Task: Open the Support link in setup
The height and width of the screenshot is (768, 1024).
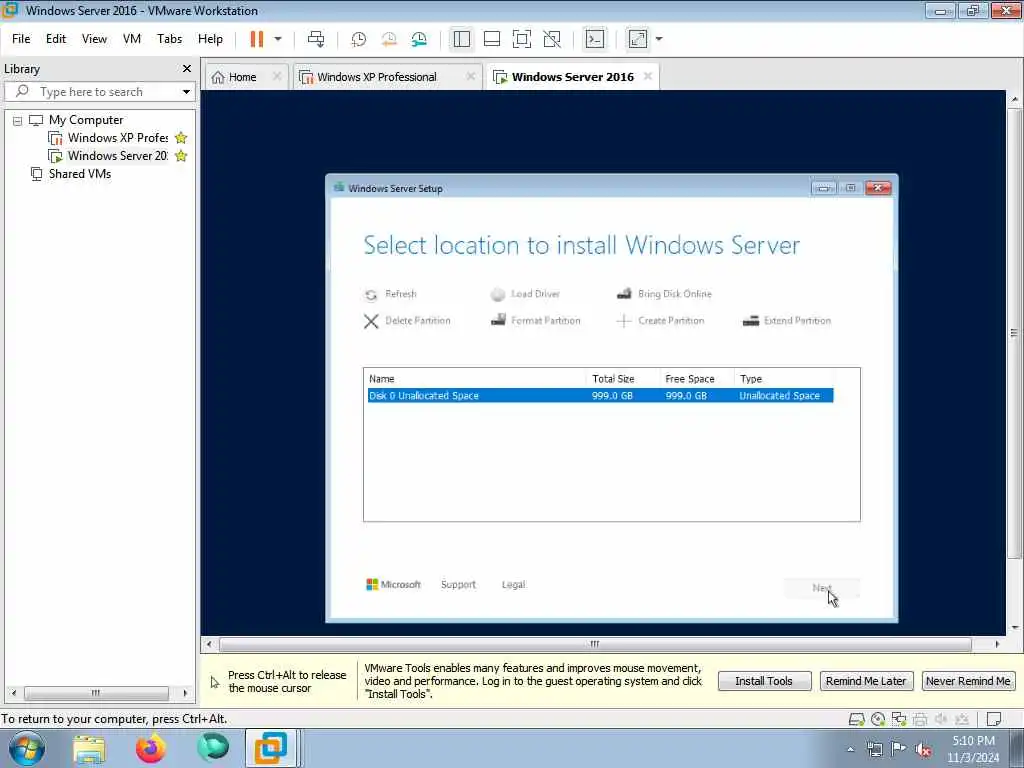Action: [458, 584]
